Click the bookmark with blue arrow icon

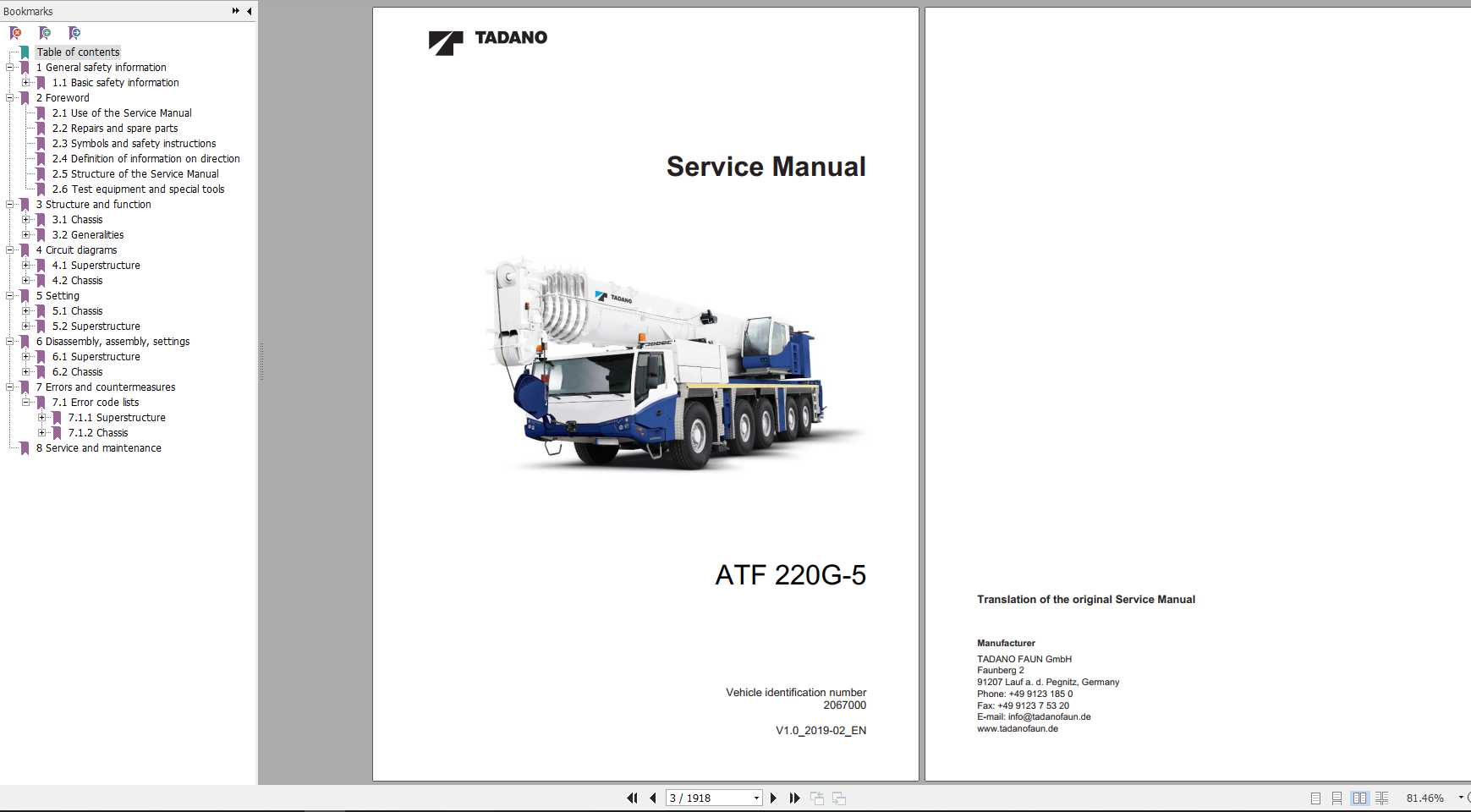tap(74, 33)
